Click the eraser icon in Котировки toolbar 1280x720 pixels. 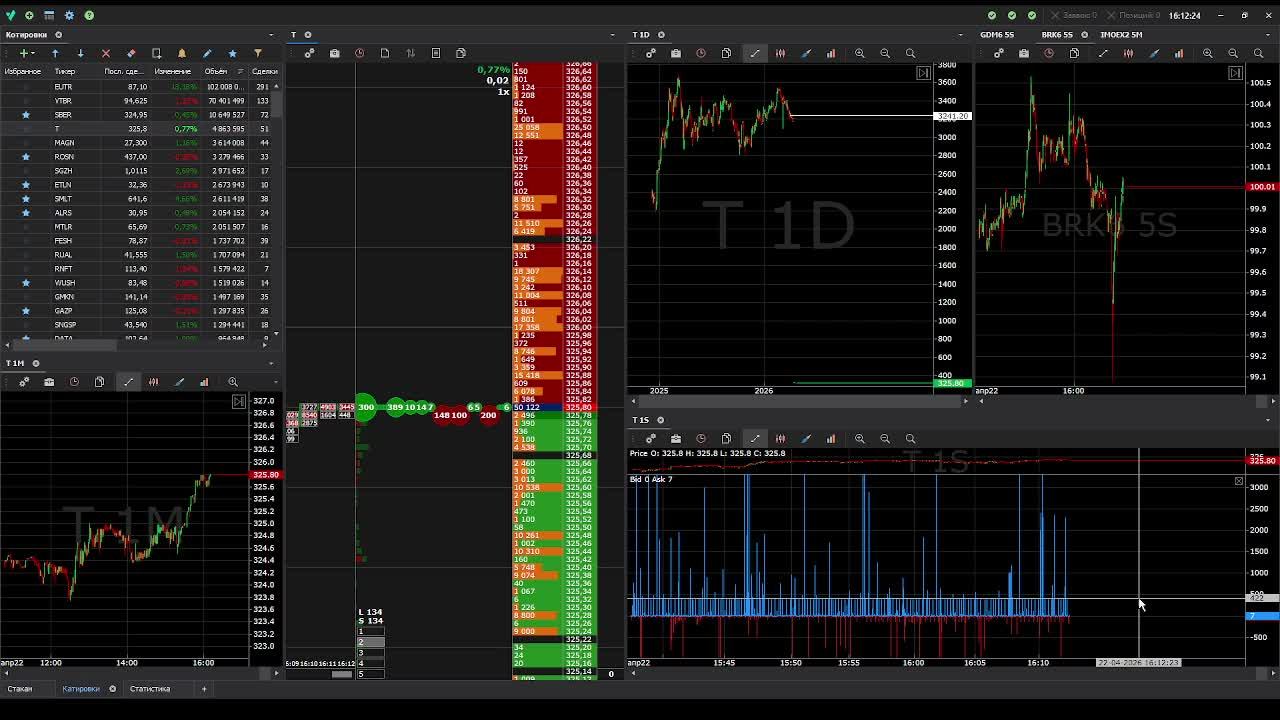[x=131, y=53]
